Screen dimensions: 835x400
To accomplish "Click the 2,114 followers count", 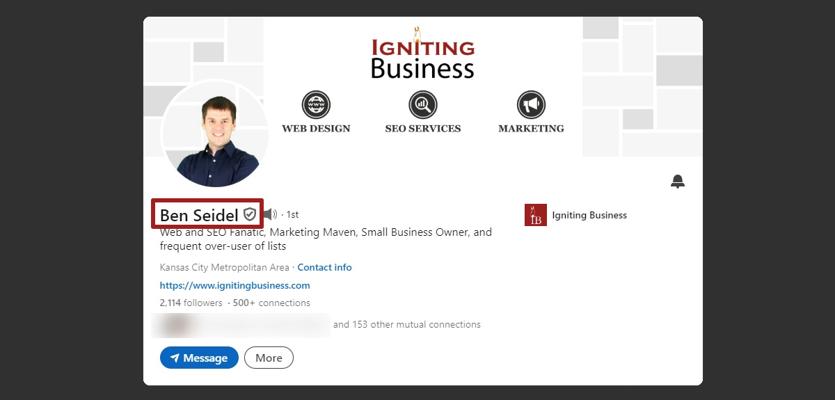I will (190, 303).
